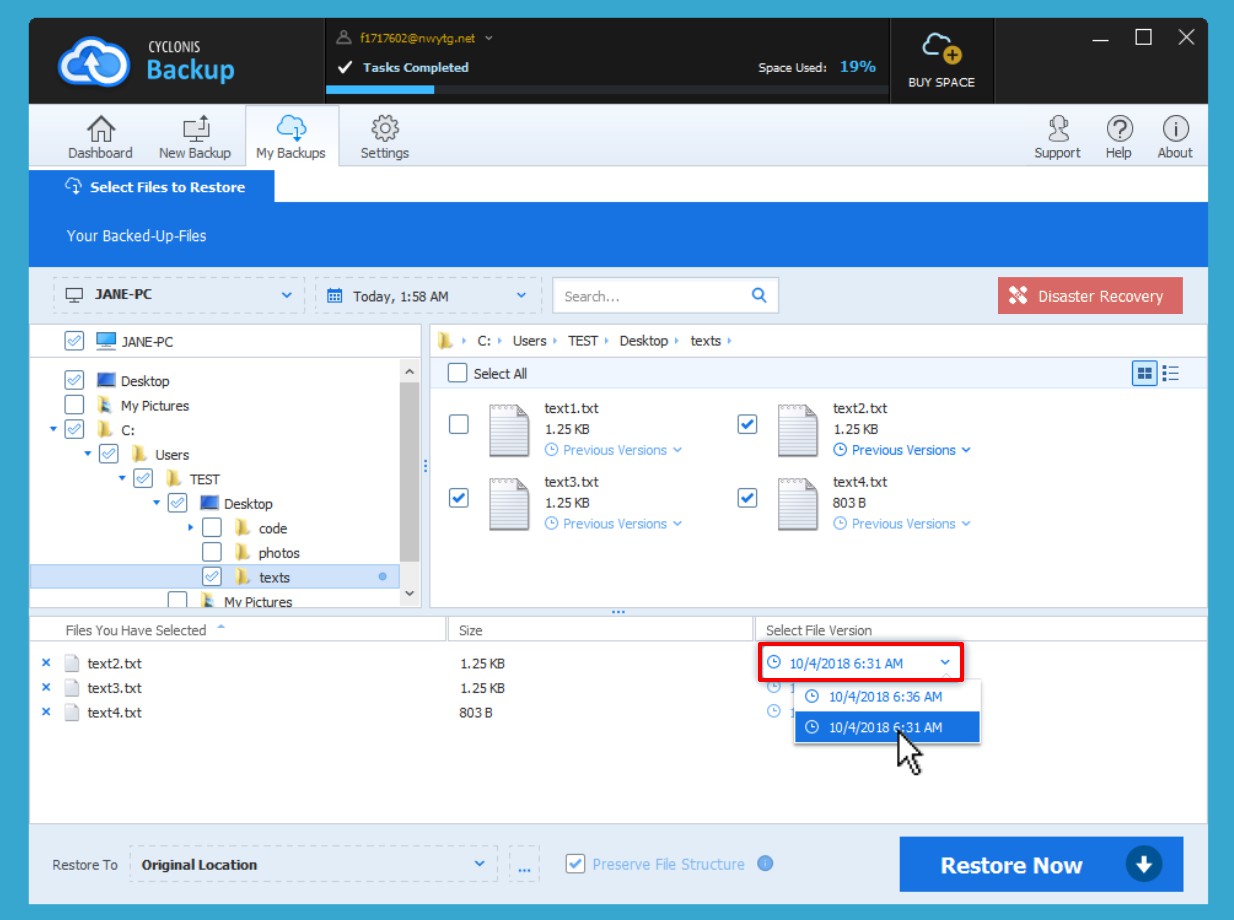The height and width of the screenshot is (920, 1234).
Task: Toggle the Select All checkbox
Action: (458, 374)
